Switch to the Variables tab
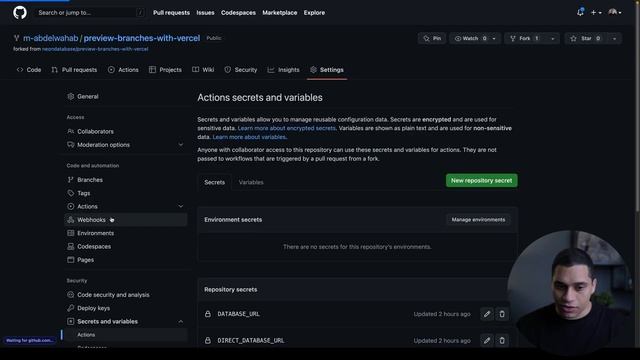 251,182
